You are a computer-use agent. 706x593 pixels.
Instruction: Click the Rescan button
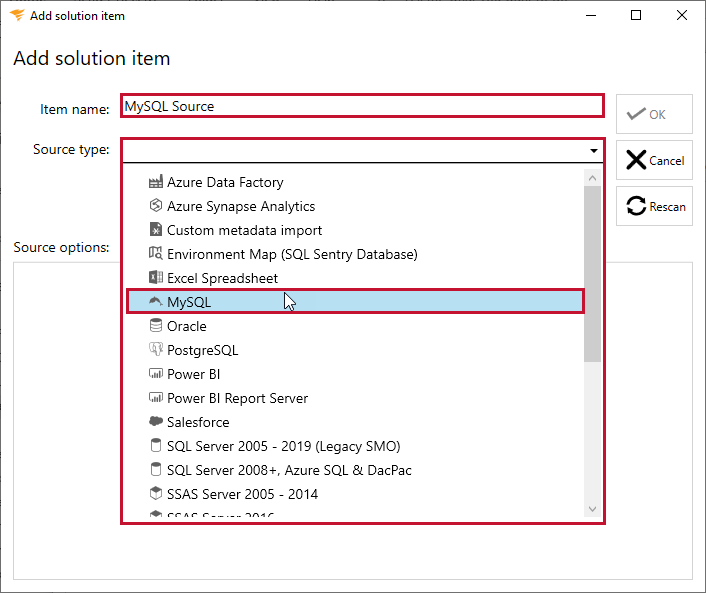[x=654, y=206]
